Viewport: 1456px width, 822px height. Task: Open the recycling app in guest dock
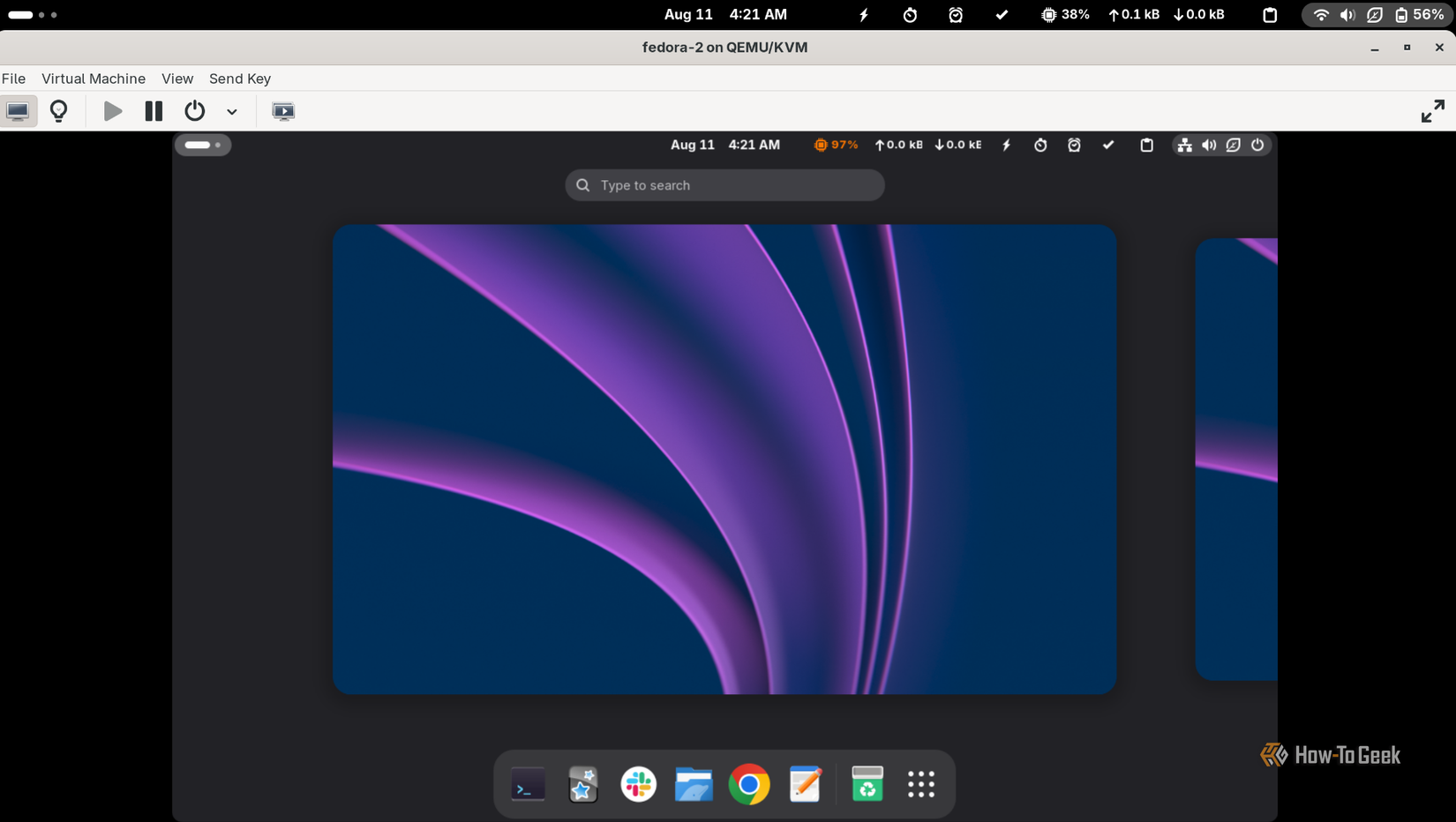pos(867,784)
